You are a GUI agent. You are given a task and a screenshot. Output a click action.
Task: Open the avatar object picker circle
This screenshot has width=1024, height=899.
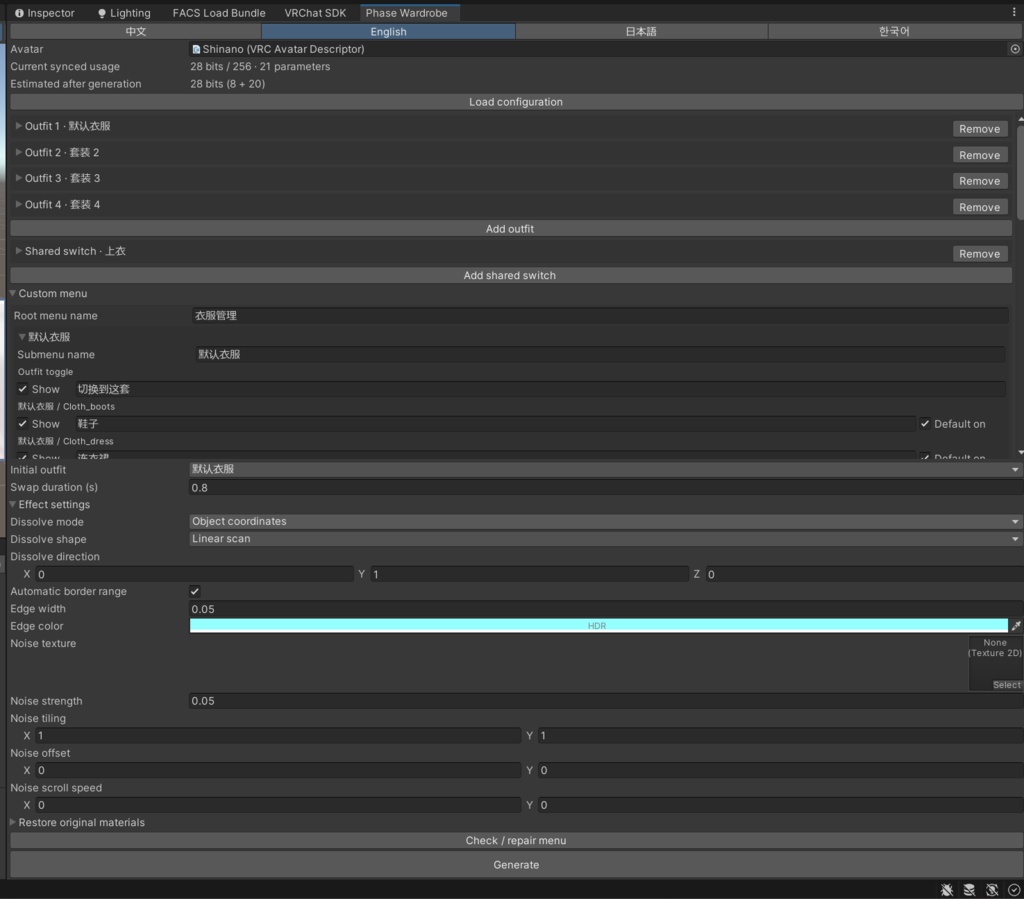coord(1015,49)
